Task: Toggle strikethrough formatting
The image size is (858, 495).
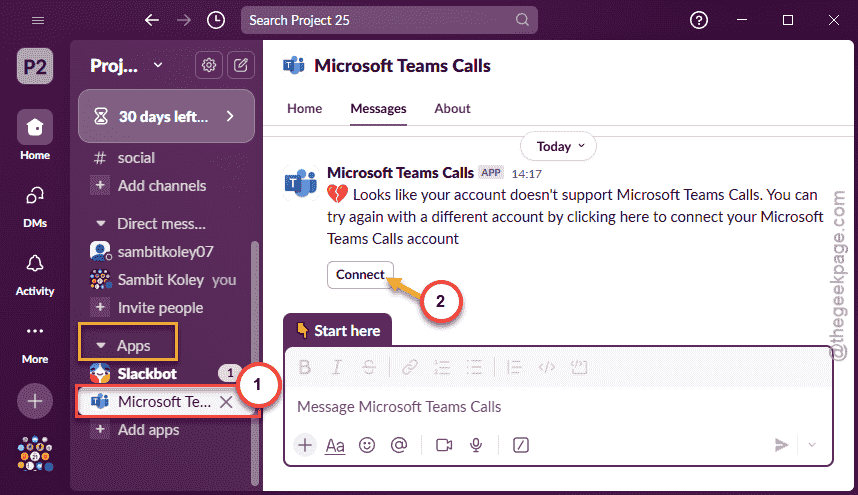Action: (369, 367)
